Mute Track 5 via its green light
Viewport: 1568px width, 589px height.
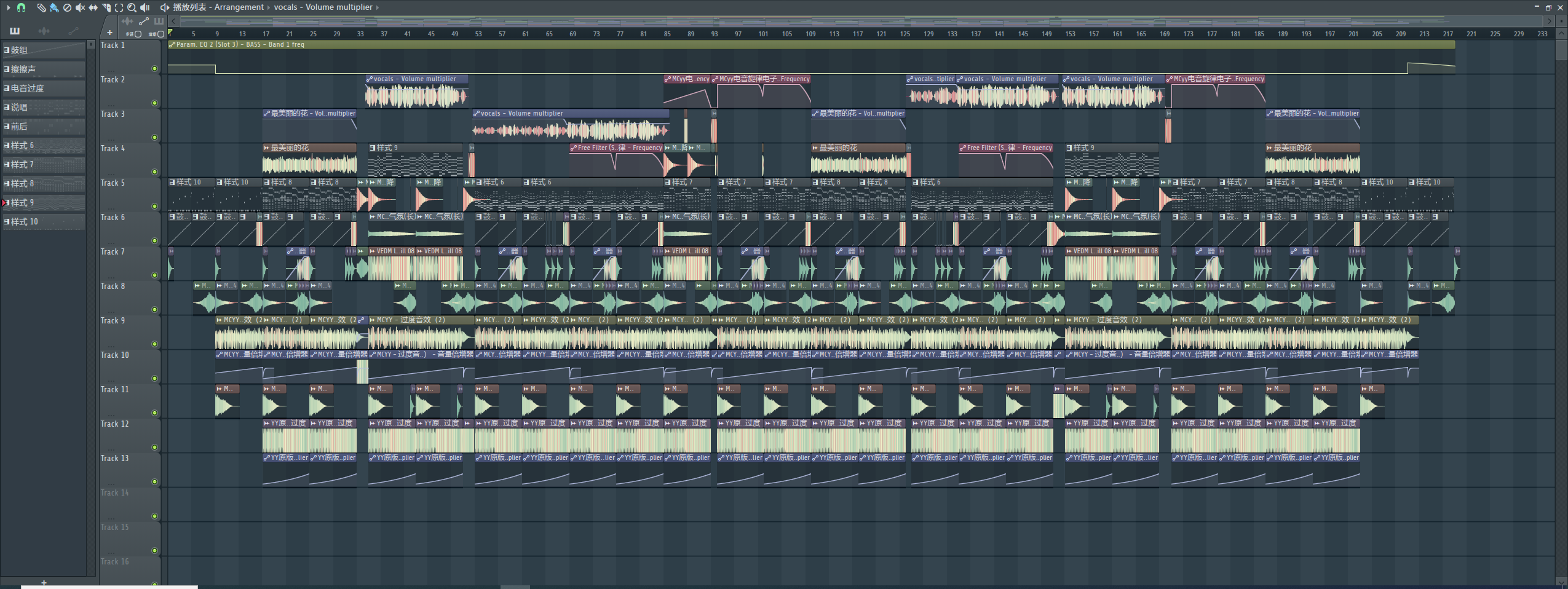click(x=154, y=206)
